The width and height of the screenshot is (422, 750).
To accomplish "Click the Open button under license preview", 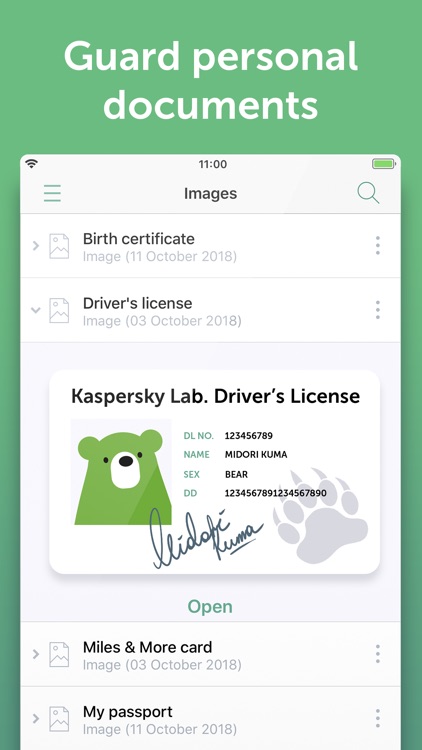I will 210,607.
